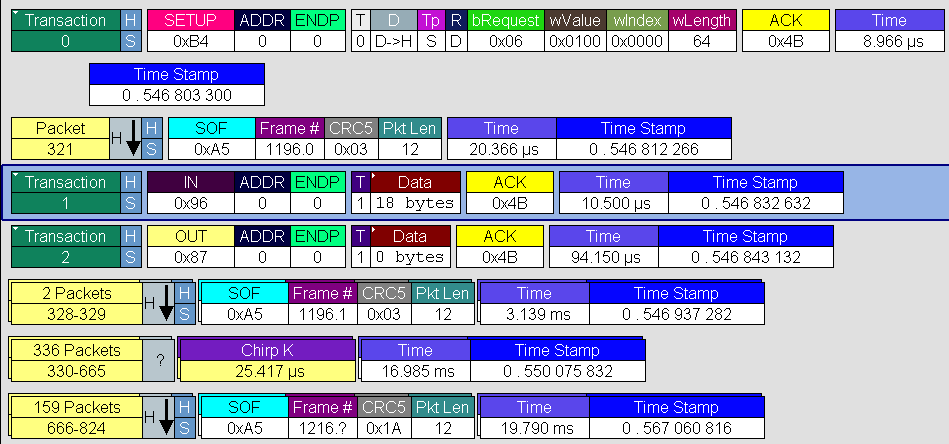The width and height of the screenshot is (949, 444).
Task: Click the 3.139 ms Time field
Action: 534,304
